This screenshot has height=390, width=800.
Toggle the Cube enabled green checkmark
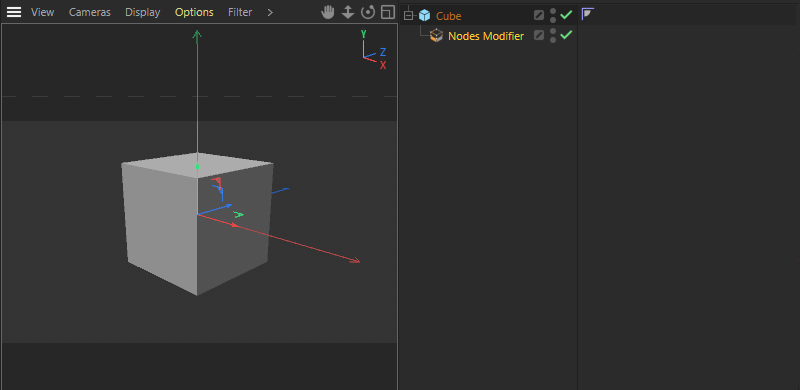click(x=566, y=15)
